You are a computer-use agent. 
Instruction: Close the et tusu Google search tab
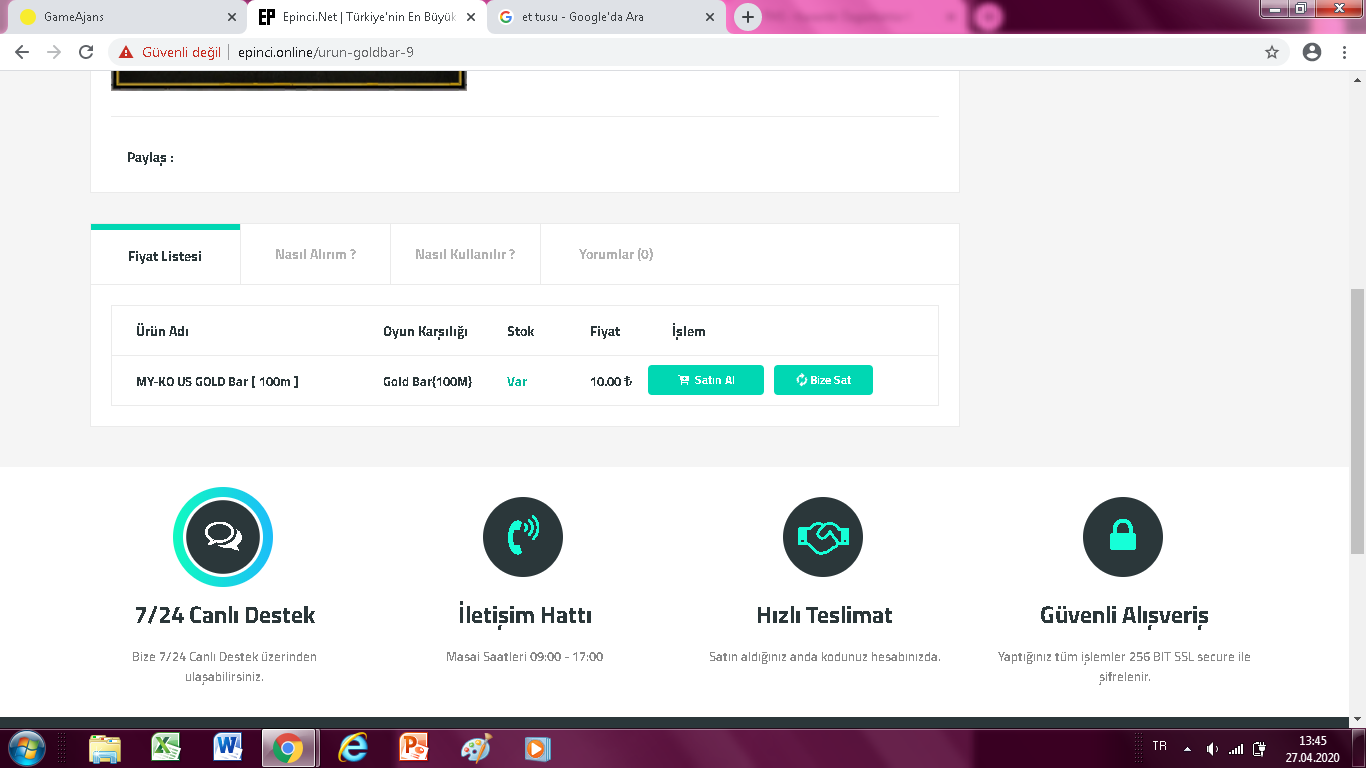[710, 17]
